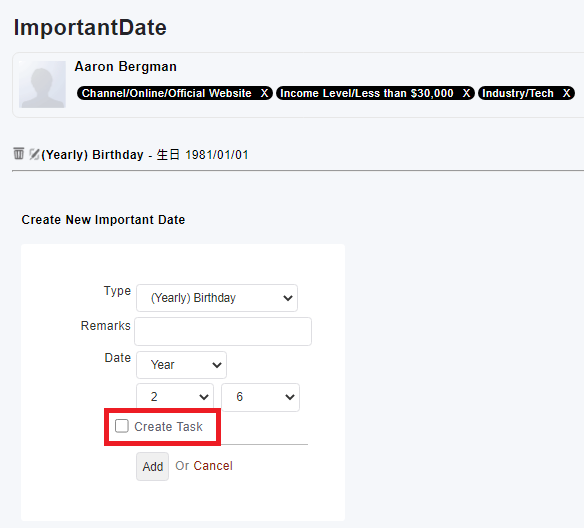
Task: Click the Birthday 1981/01/01 entry text
Action: pyautogui.click(x=145, y=155)
